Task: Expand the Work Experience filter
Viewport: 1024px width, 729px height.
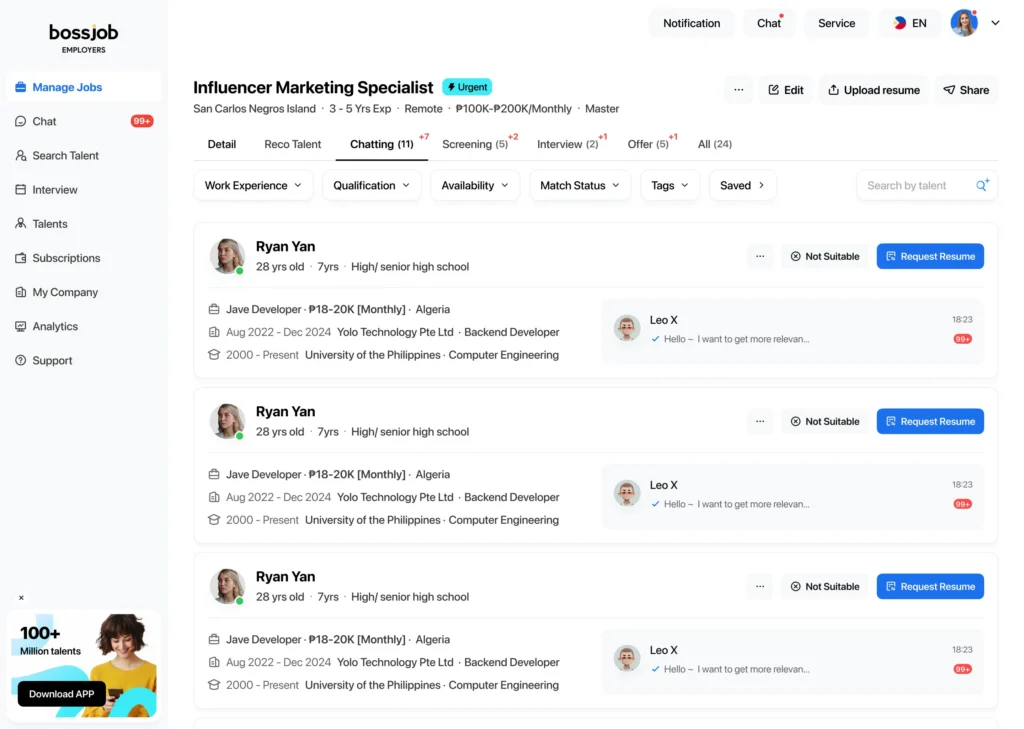Action: click(253, 186)
